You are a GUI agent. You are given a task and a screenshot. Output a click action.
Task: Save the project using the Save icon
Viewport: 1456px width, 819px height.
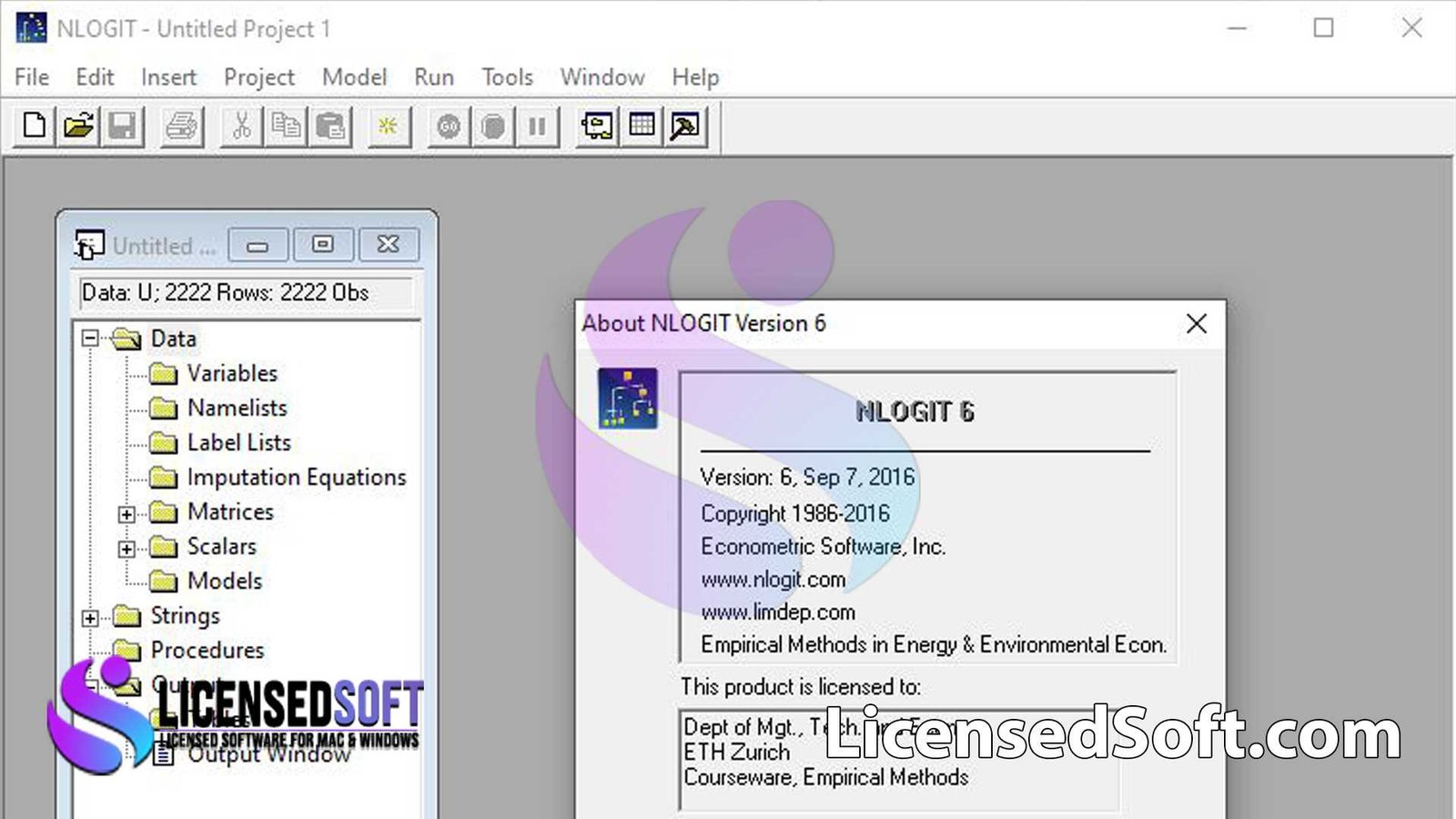point(125,126)
